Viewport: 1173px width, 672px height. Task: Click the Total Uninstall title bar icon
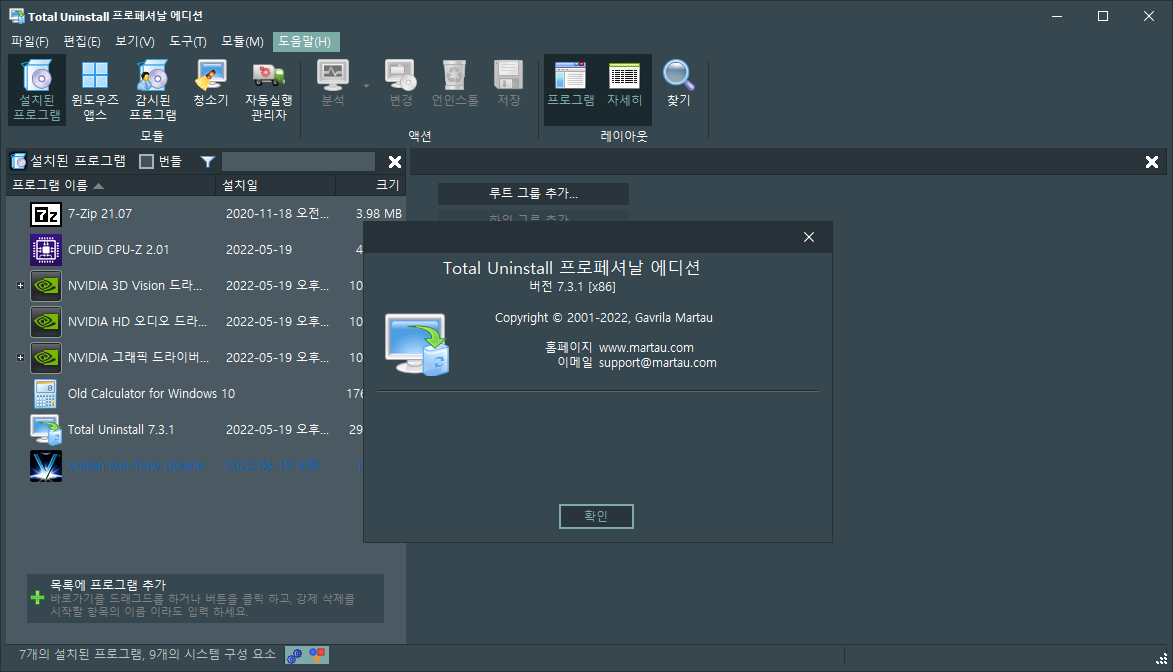click(x=16, y=16)
